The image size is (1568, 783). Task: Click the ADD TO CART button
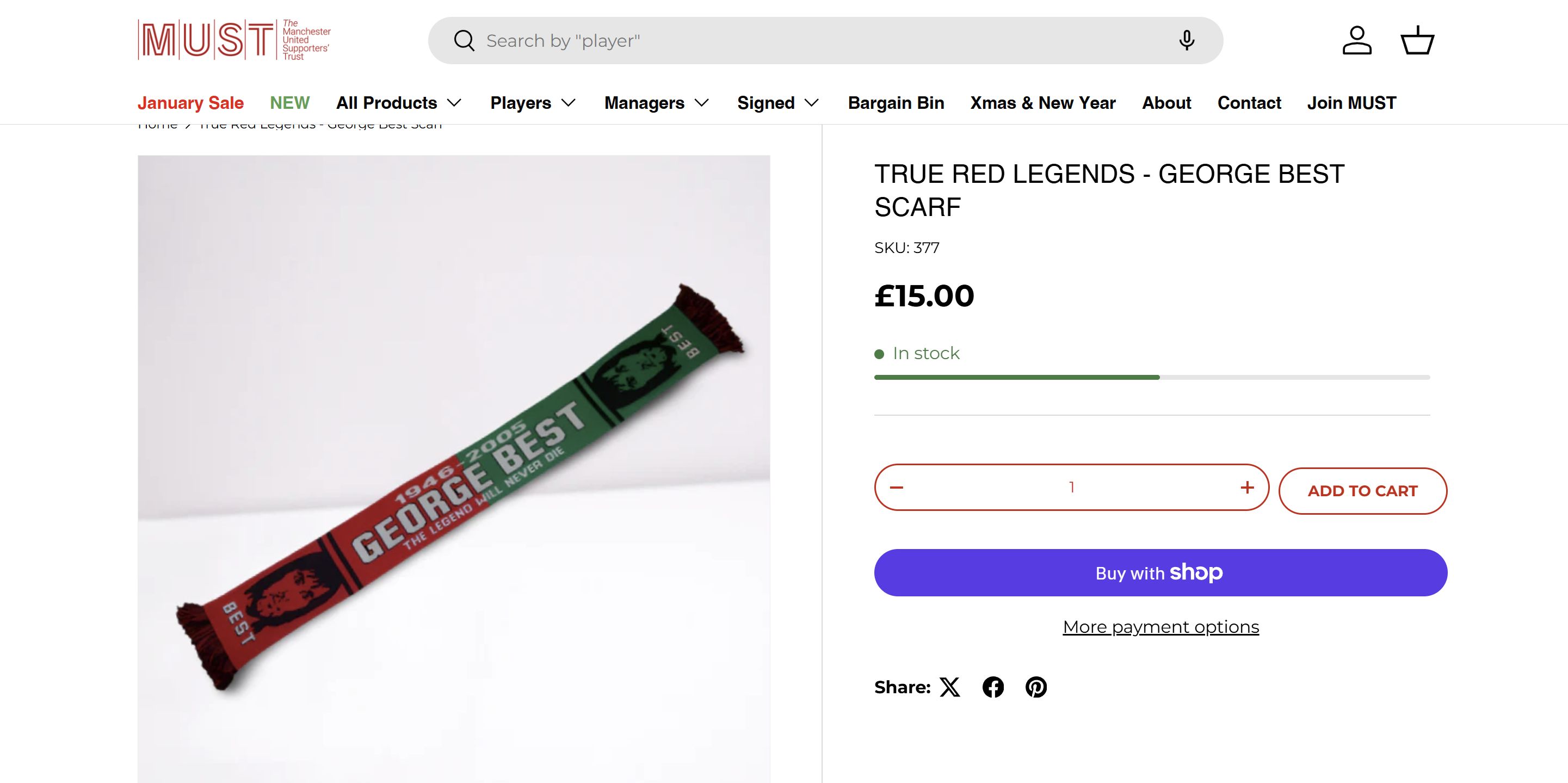point(1362,491)
